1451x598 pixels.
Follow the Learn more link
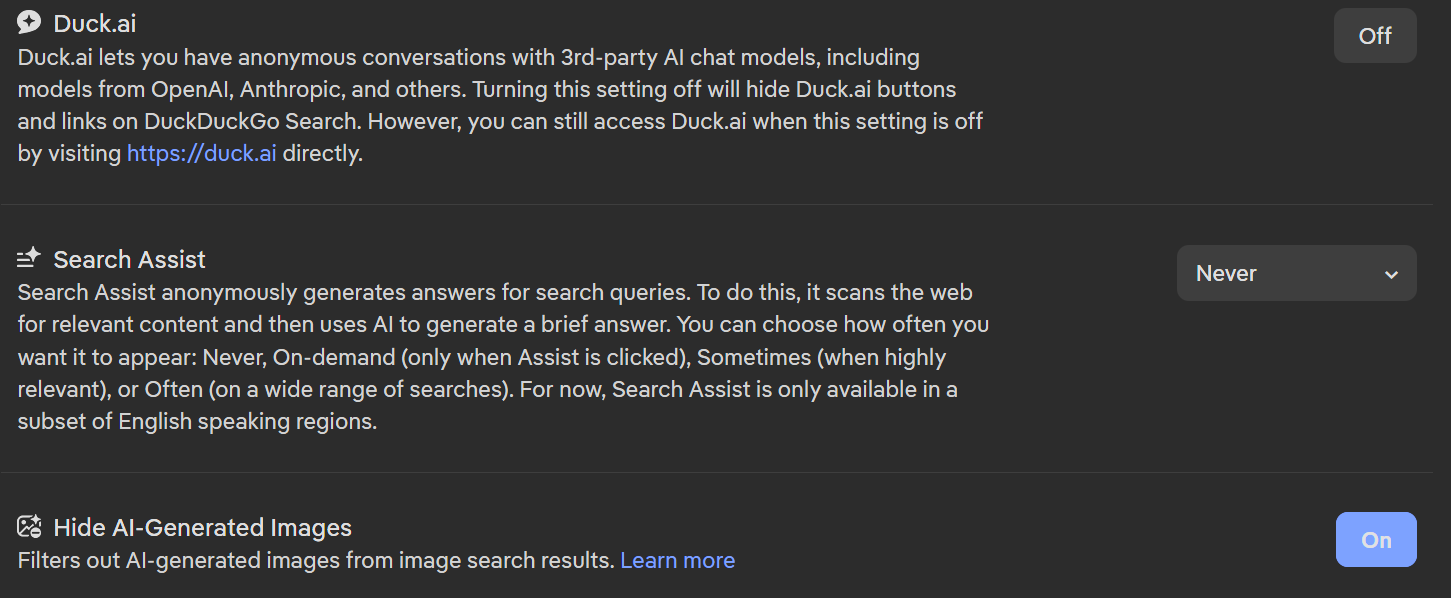pos(677,560)
